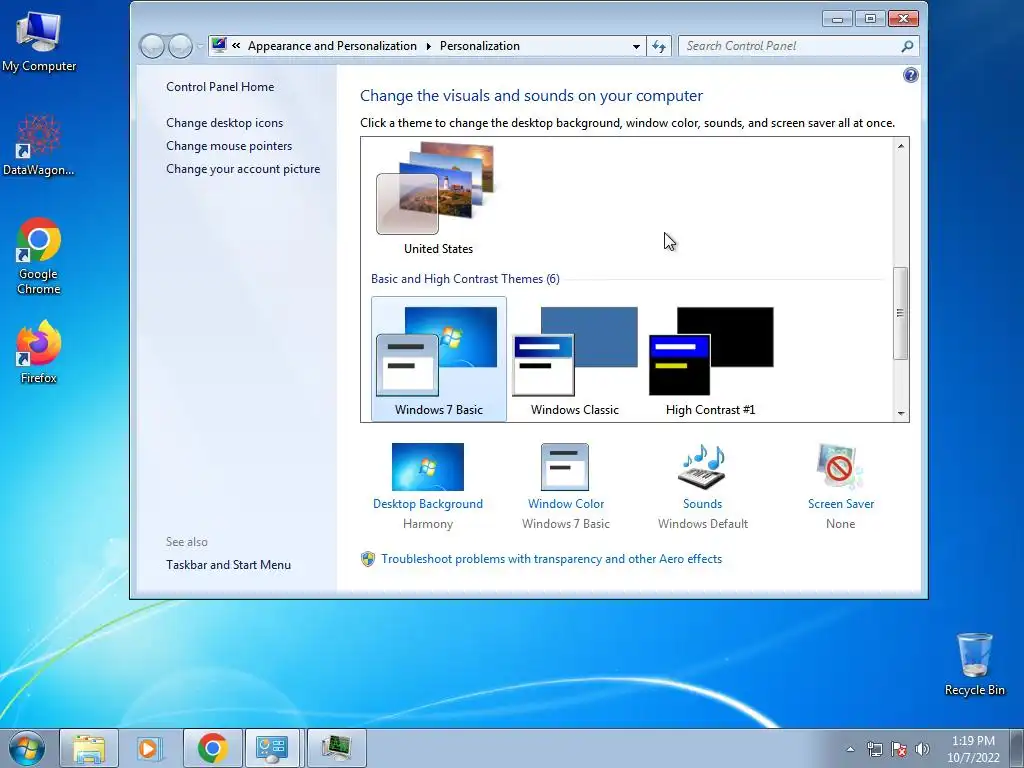
Task: Open recent pages dropdown arrow
Action: [199, 46]
